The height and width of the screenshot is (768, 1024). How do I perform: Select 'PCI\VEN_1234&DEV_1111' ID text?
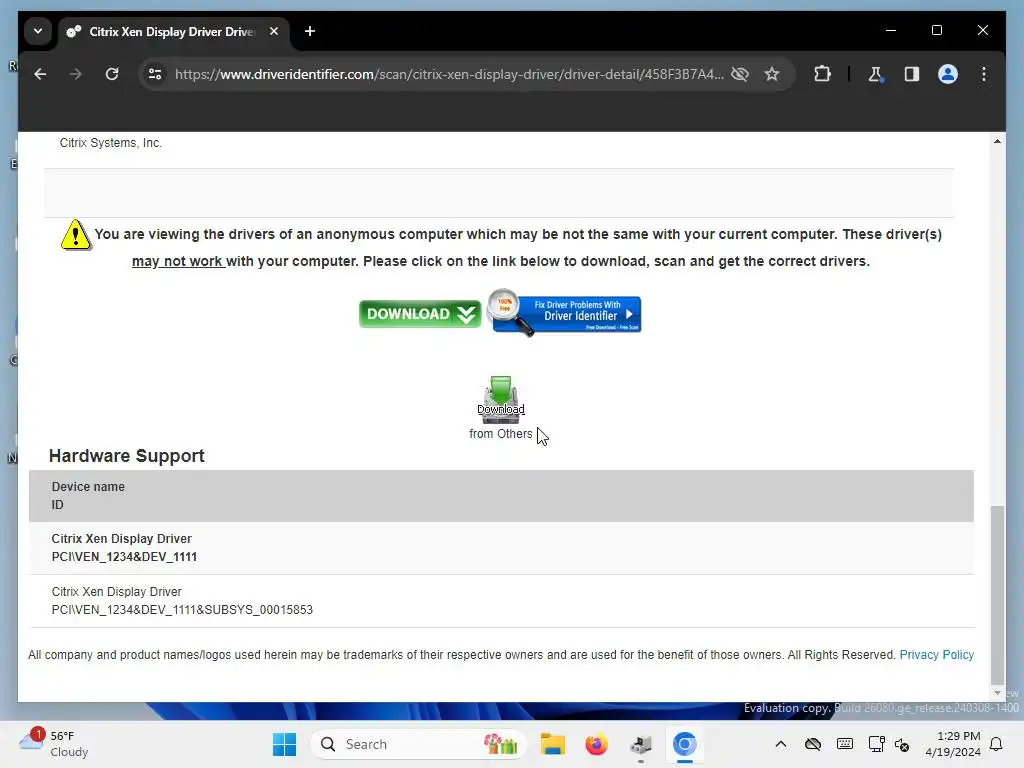pos(124,557)
